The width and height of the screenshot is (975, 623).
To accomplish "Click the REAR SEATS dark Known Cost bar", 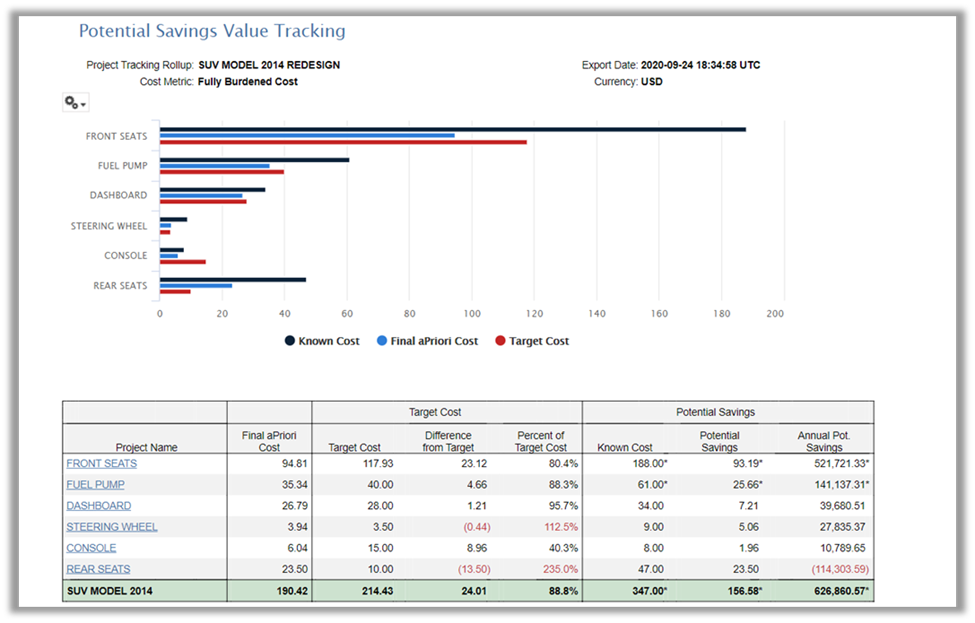I will click(x=232, y=280).
